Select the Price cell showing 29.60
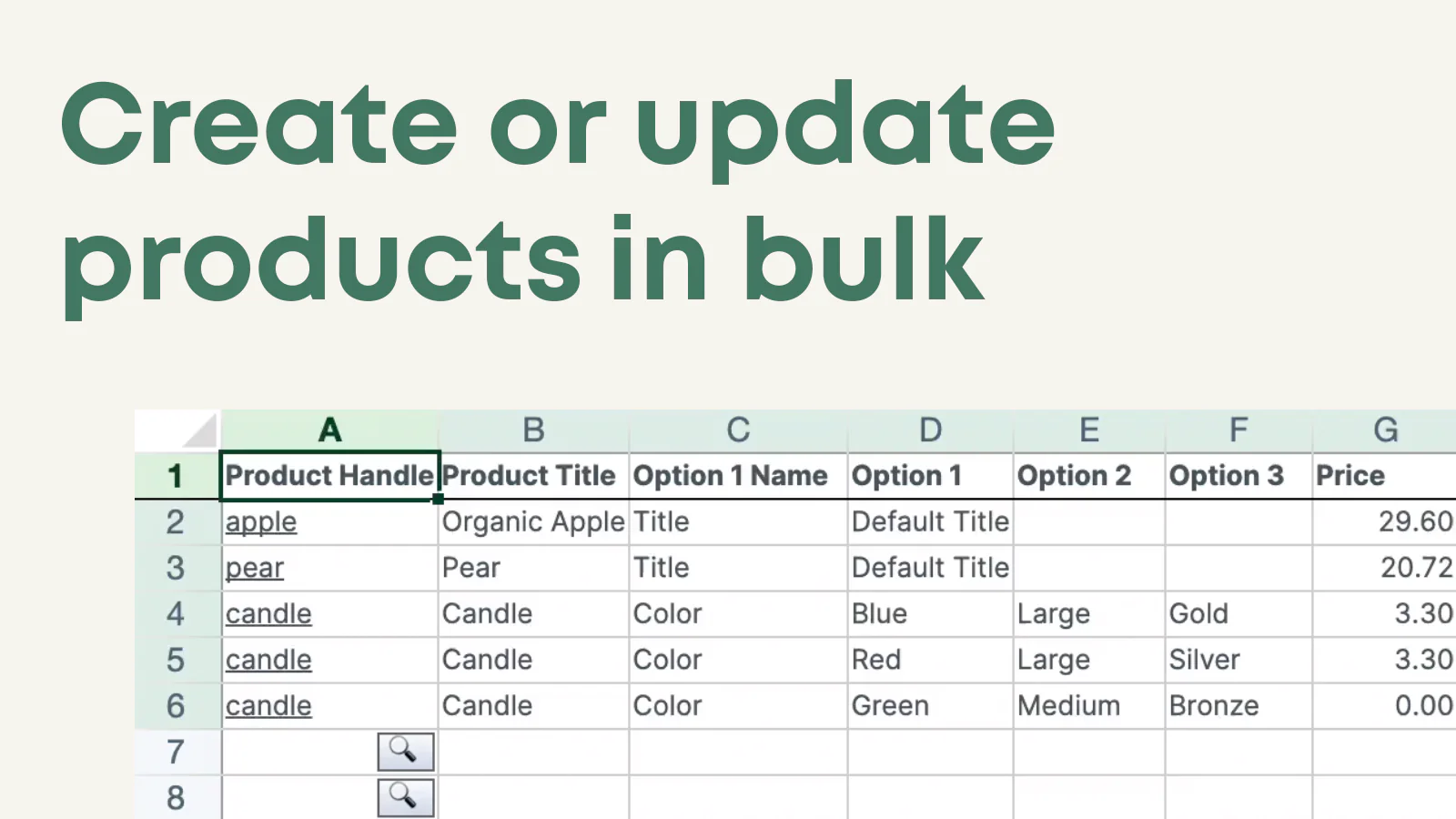The height and width of the screenshot is (819, 1456). (x=1384, y=522)
